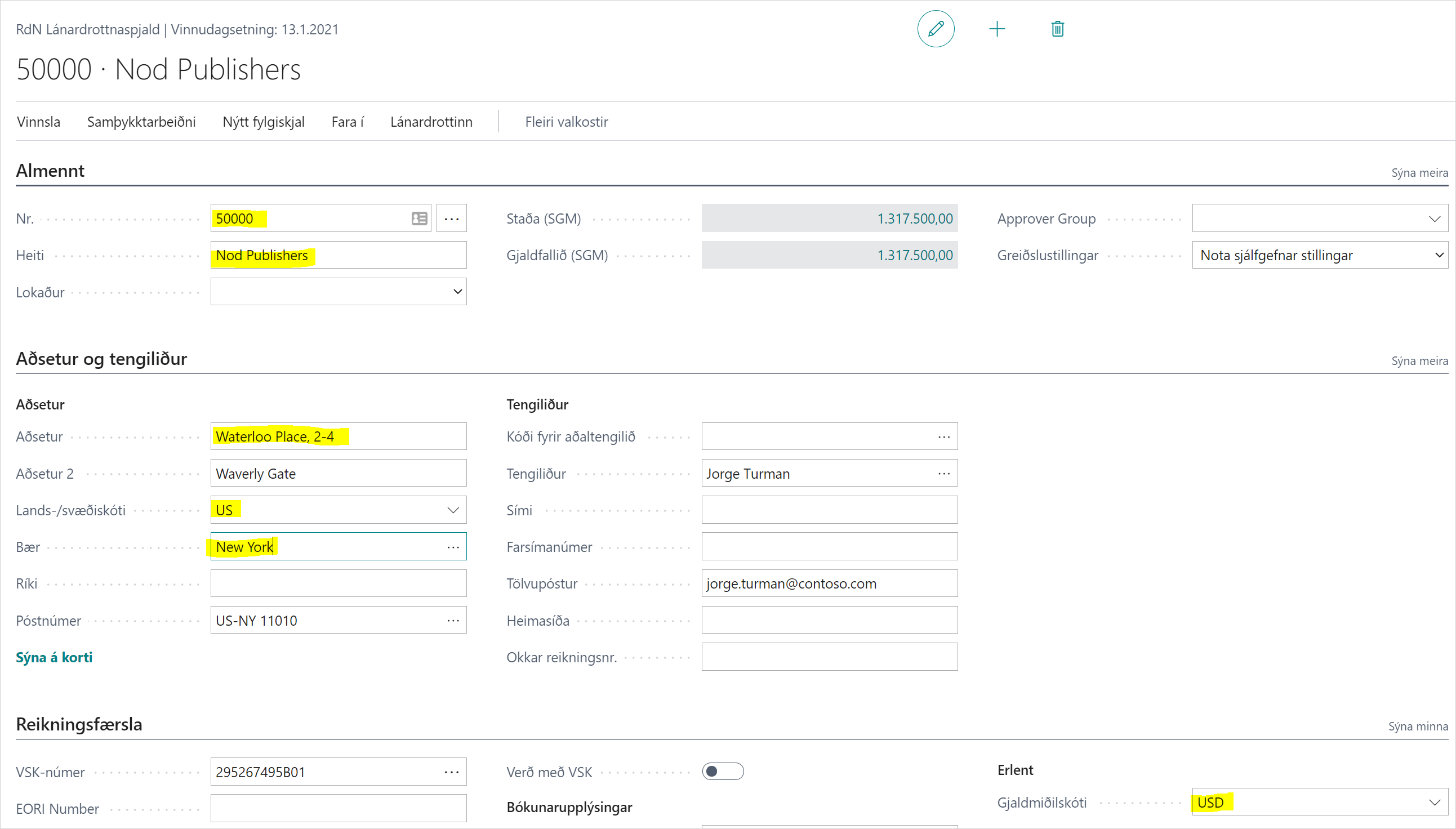Click Sýna meira in Almennt section
This screenshot has width=1456, height=829.
click(x=1419, y=172)
